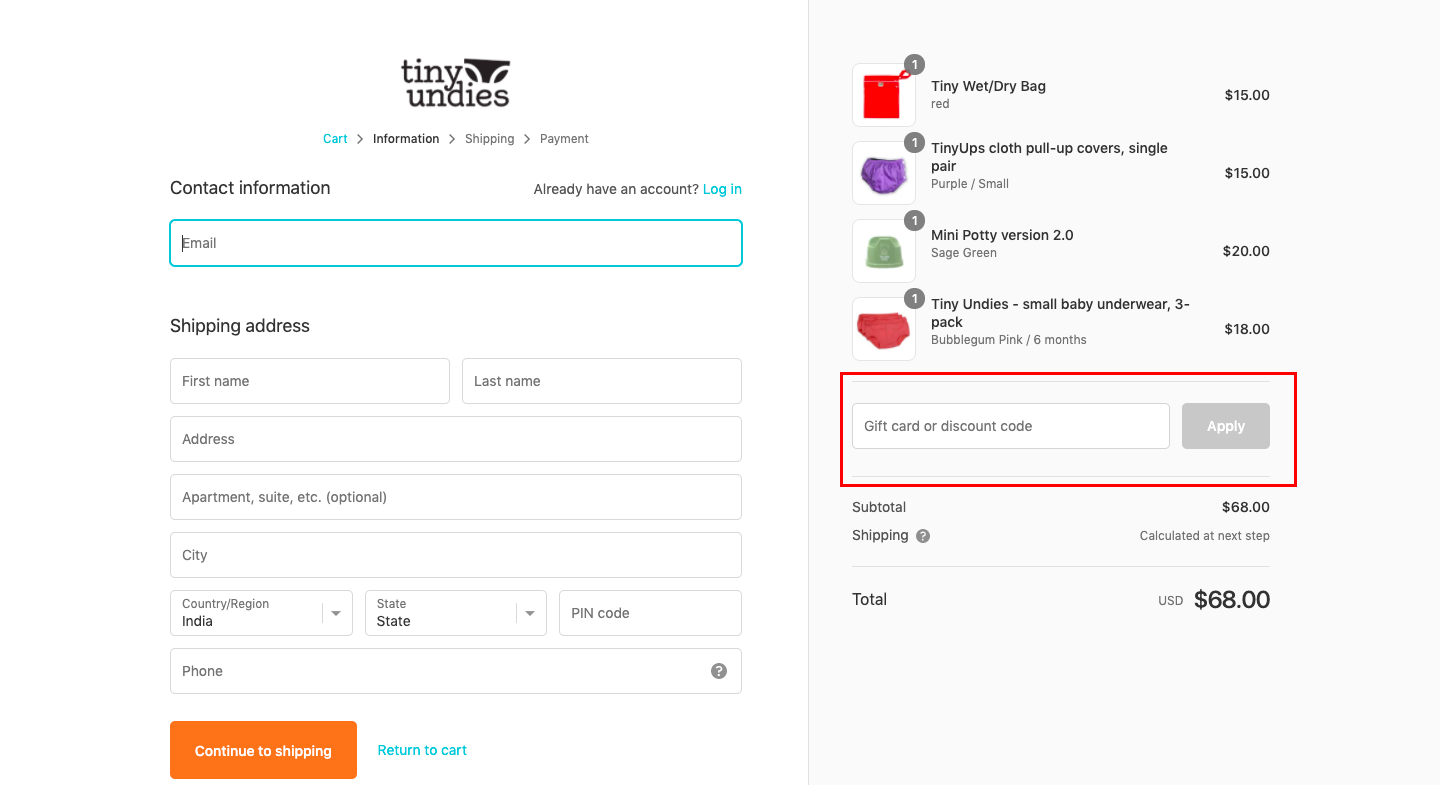Select the Information breadcrumb step

click(x=406, y=139)
